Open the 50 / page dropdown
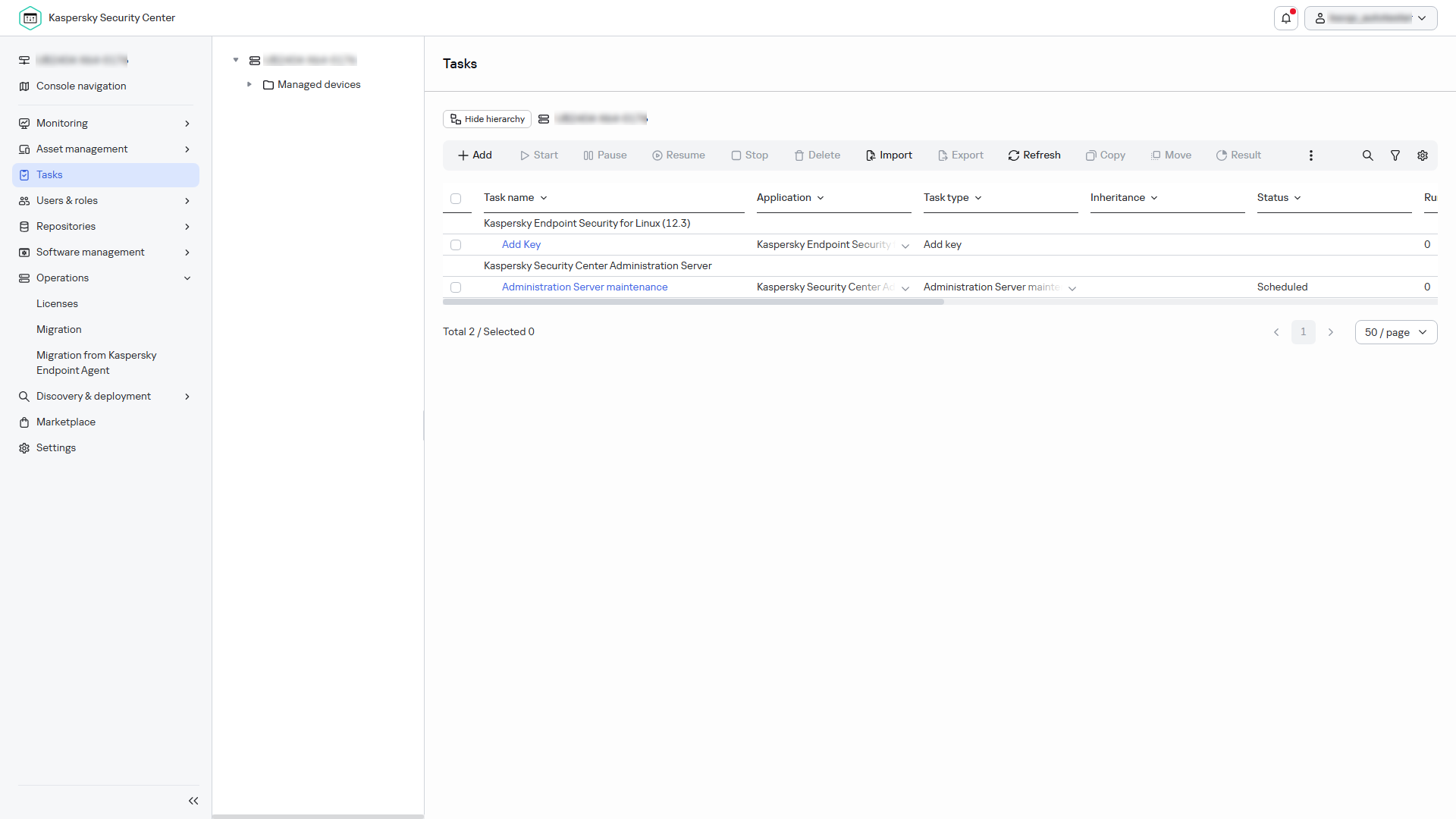 (1396, 332)
